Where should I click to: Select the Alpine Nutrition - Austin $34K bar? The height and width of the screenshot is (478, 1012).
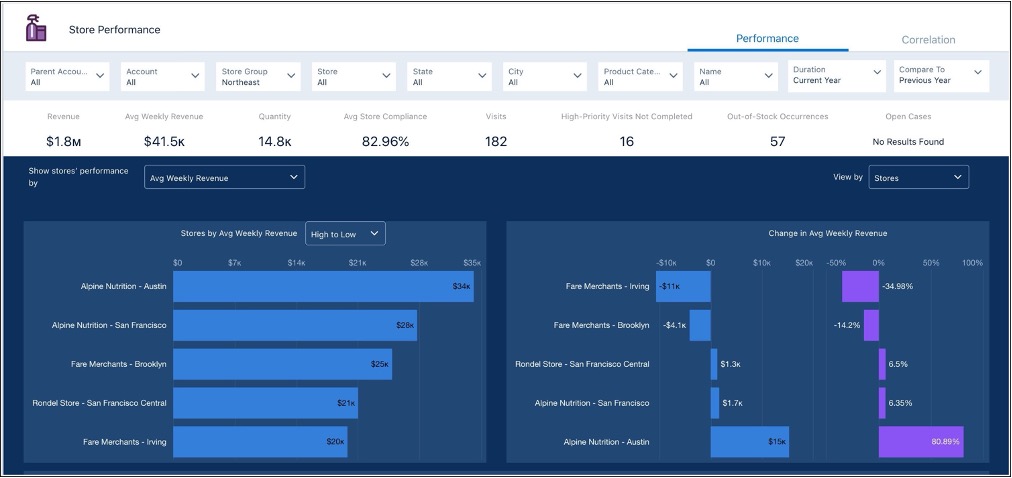tap(324, 286)
